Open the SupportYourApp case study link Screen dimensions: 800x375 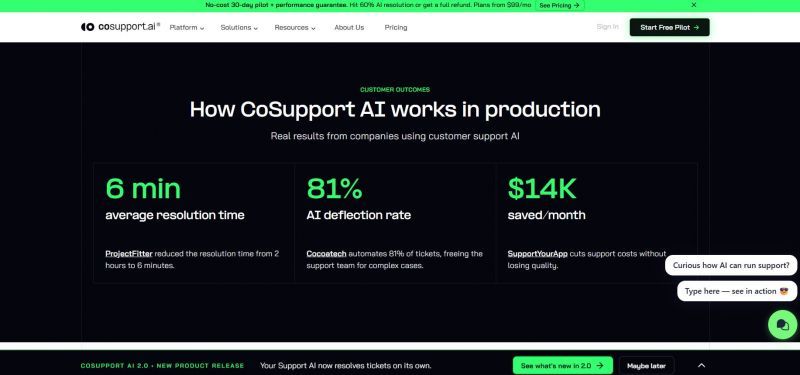point(537,254)
